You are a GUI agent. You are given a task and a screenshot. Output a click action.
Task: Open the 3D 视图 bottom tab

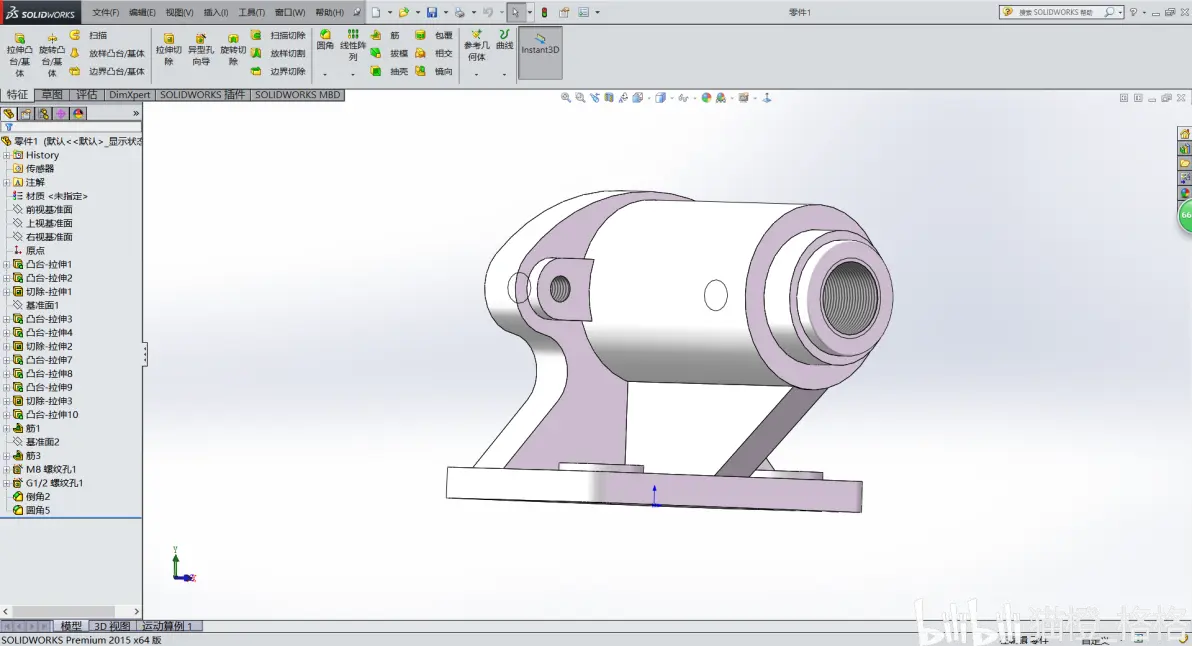pyautogui.click(x=112, y=626)
